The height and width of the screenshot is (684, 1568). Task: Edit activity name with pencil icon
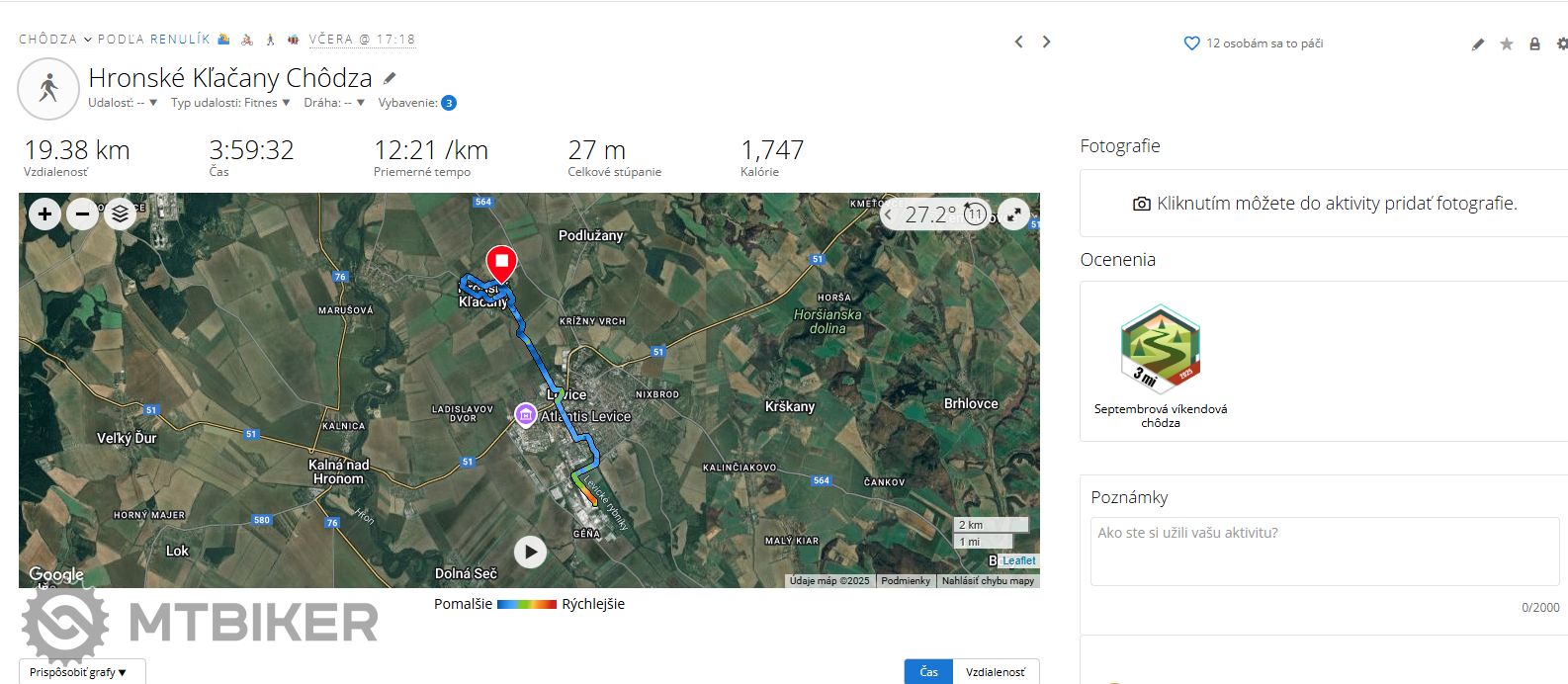click(x=390, y=78)
